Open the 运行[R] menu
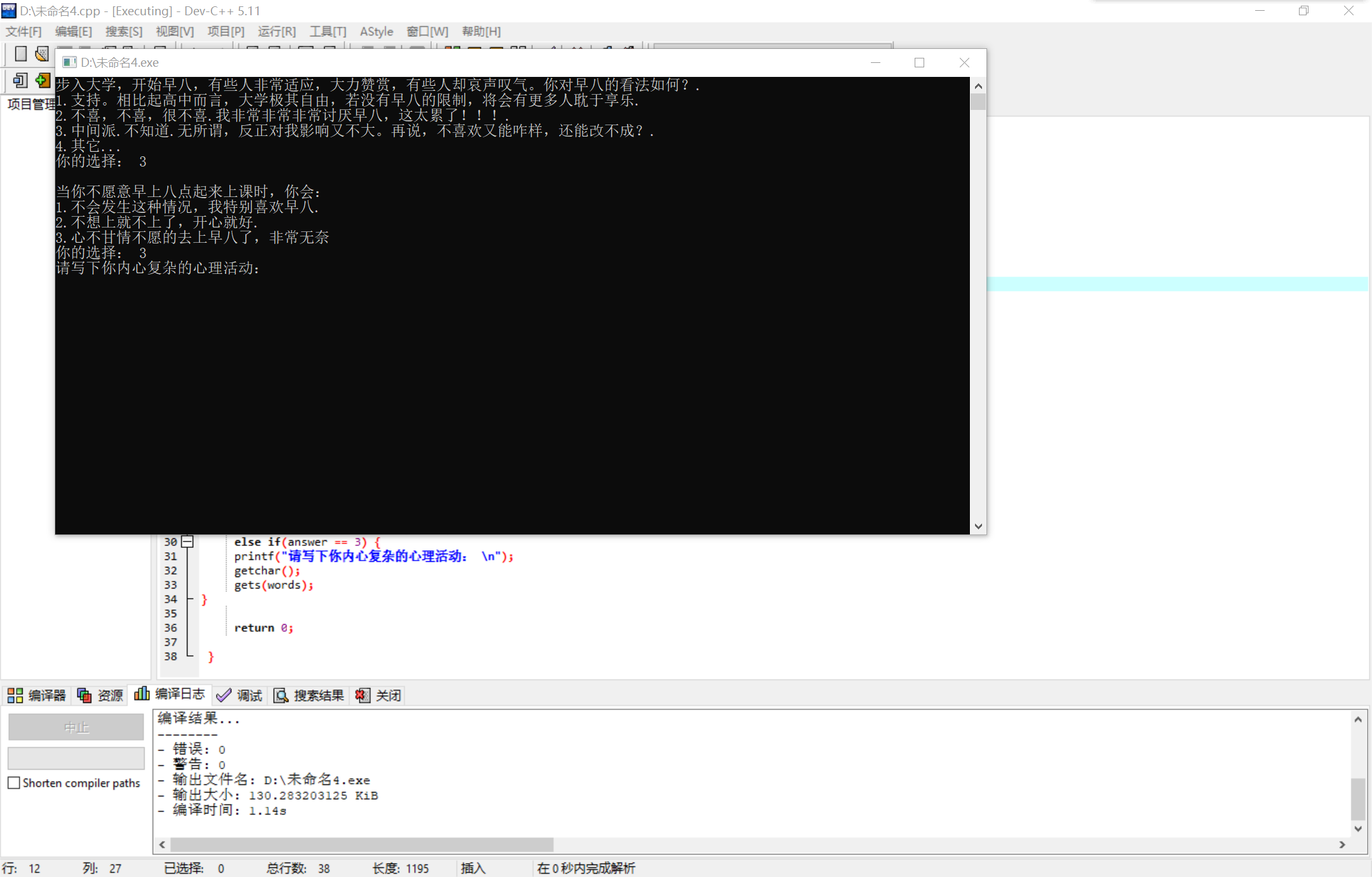Image resolution: width=1372 pixels, height=877 pixels. tap(276, 31)
